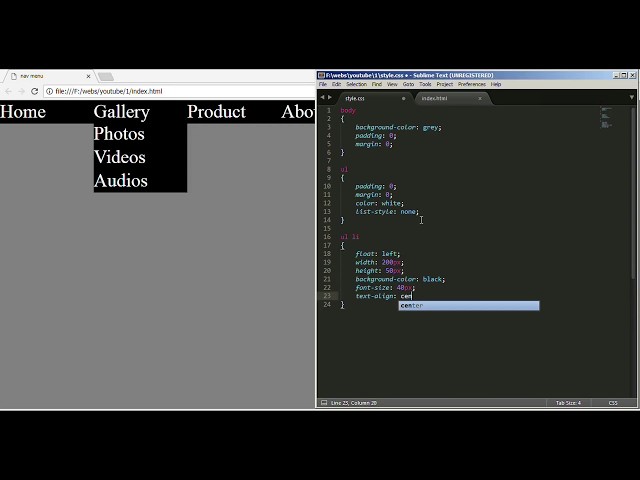This screenshot has height=480, width=640.
Task: Click the body selector text
Action: coord(348,110)
